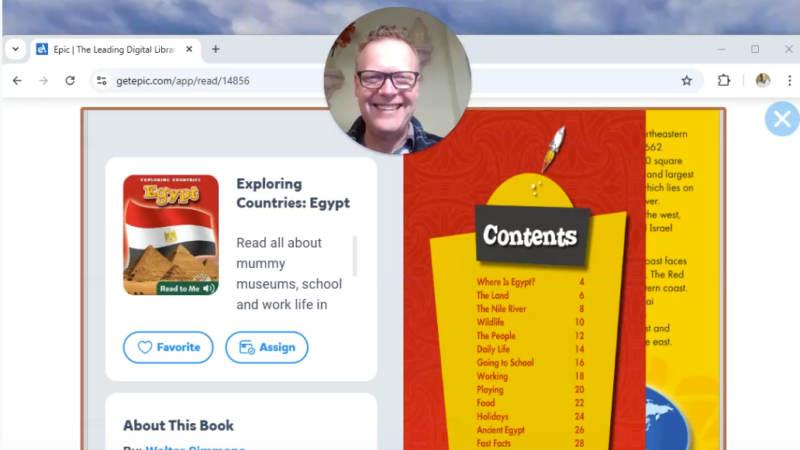Click the book description scrollbar
Viewport: 800px width, 450px height.
[x=355, y=256]
